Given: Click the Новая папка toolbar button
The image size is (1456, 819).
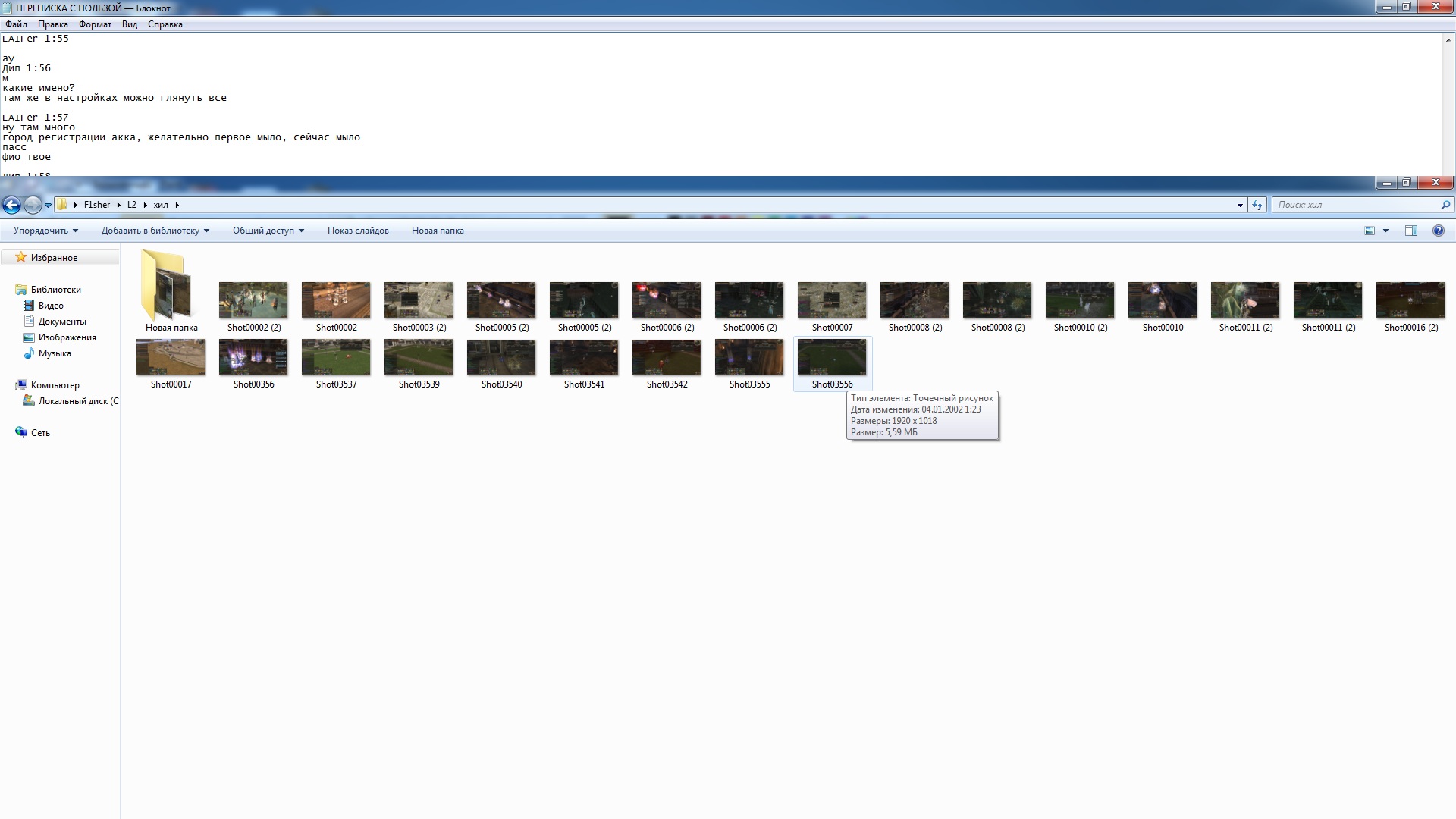Looking at the screenshot, I should click(438, 231).
